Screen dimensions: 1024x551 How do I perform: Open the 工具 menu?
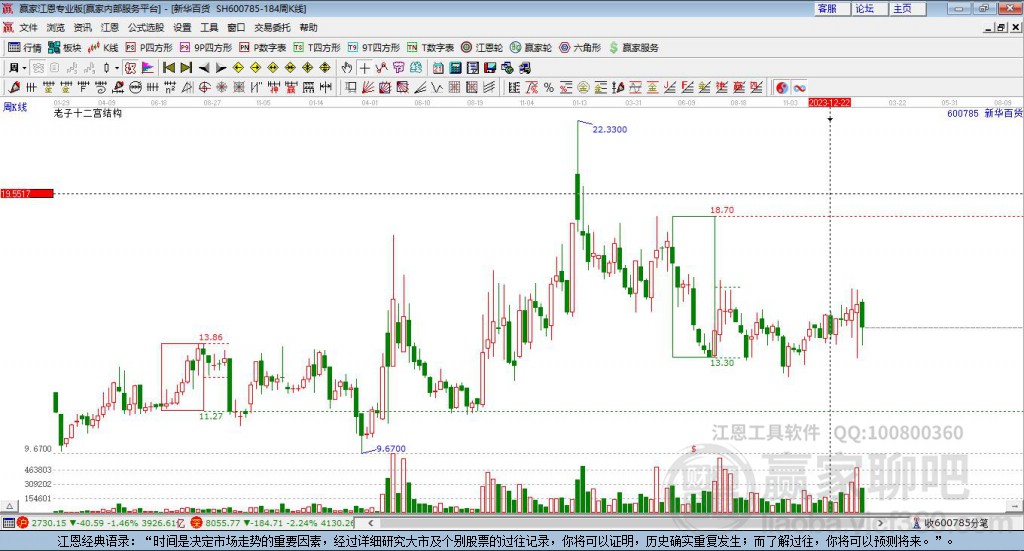pyautogui.click(x=209, y=27)
